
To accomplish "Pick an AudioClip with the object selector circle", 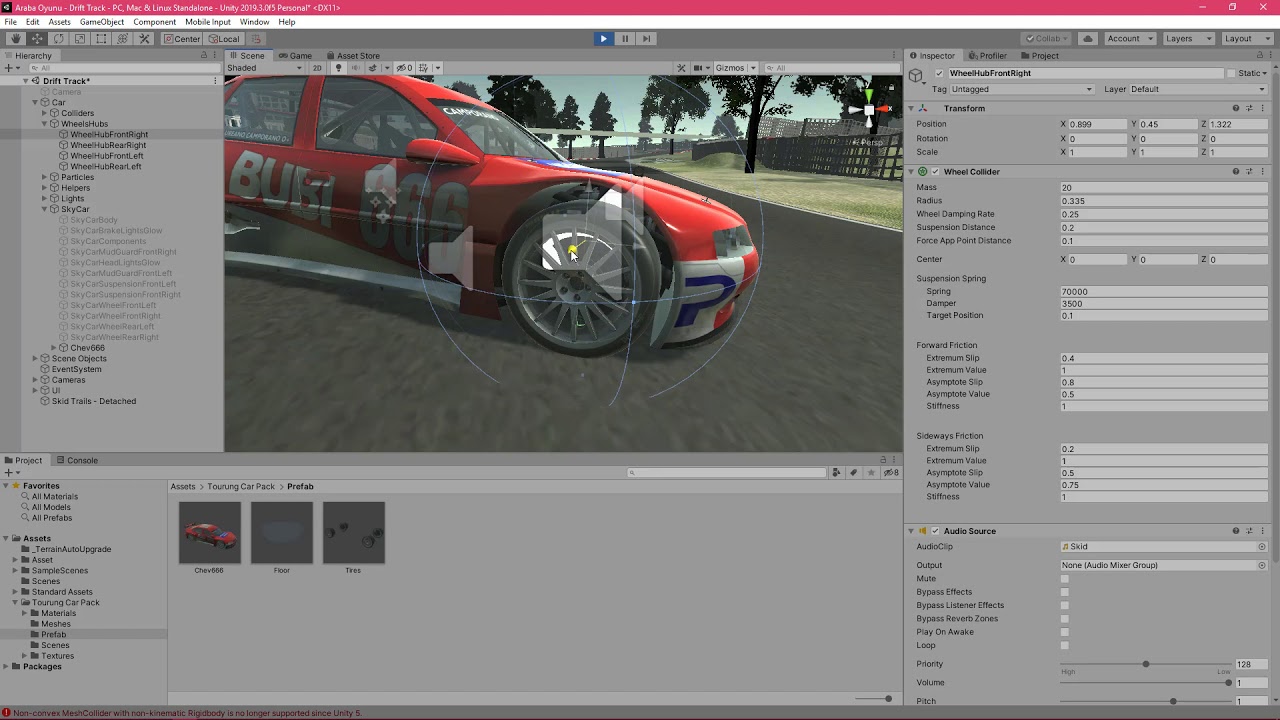I will 1262,547.
